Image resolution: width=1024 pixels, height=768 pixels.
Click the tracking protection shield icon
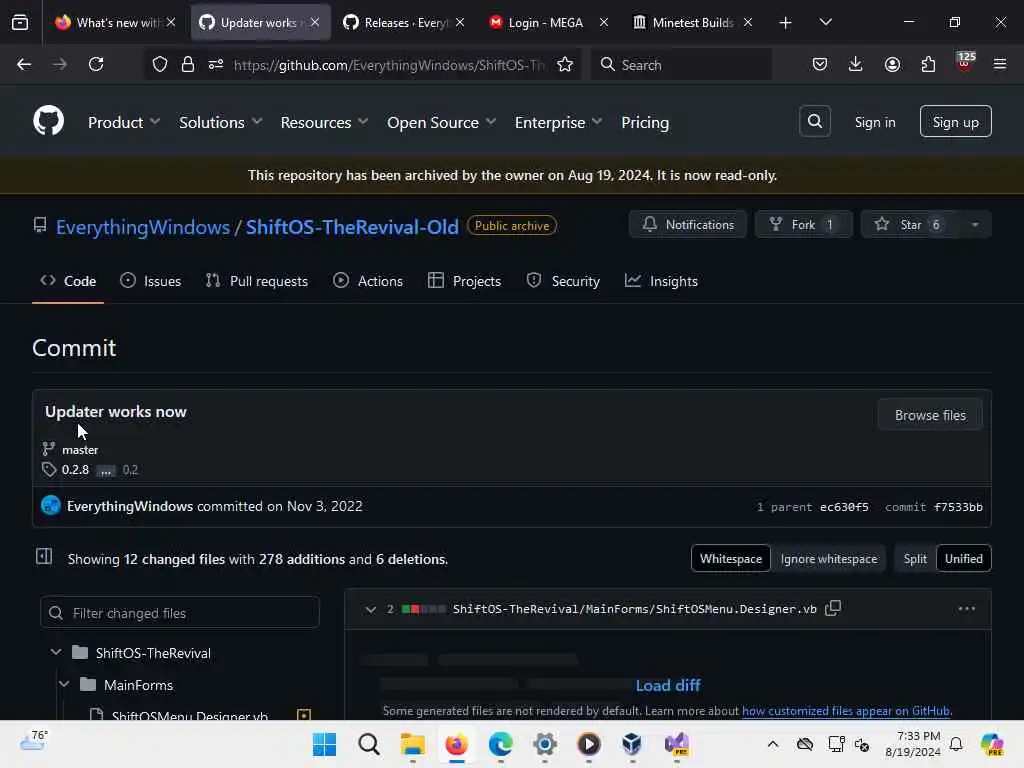click(x=160, y=64)
